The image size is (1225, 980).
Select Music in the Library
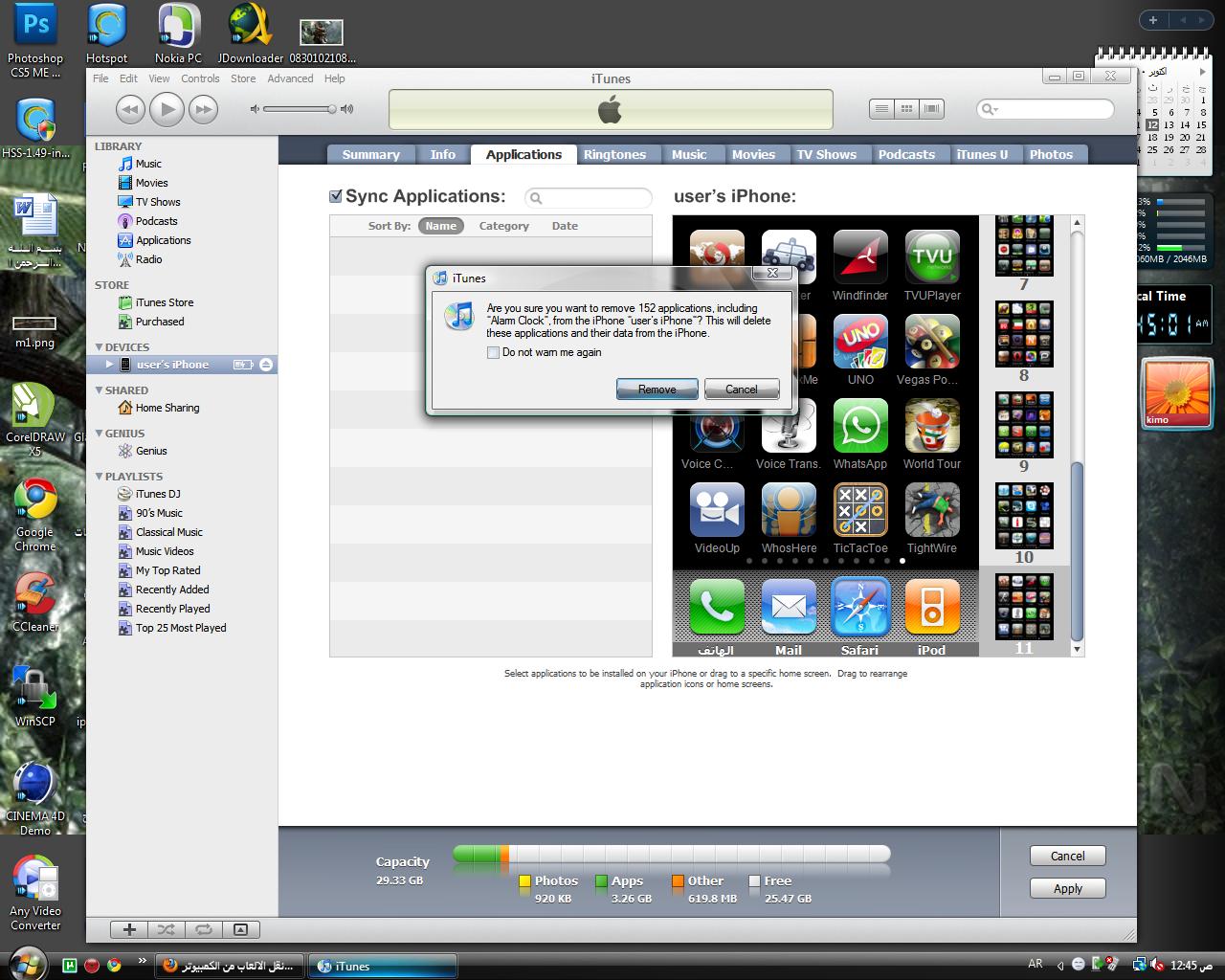tap(148, 164)
